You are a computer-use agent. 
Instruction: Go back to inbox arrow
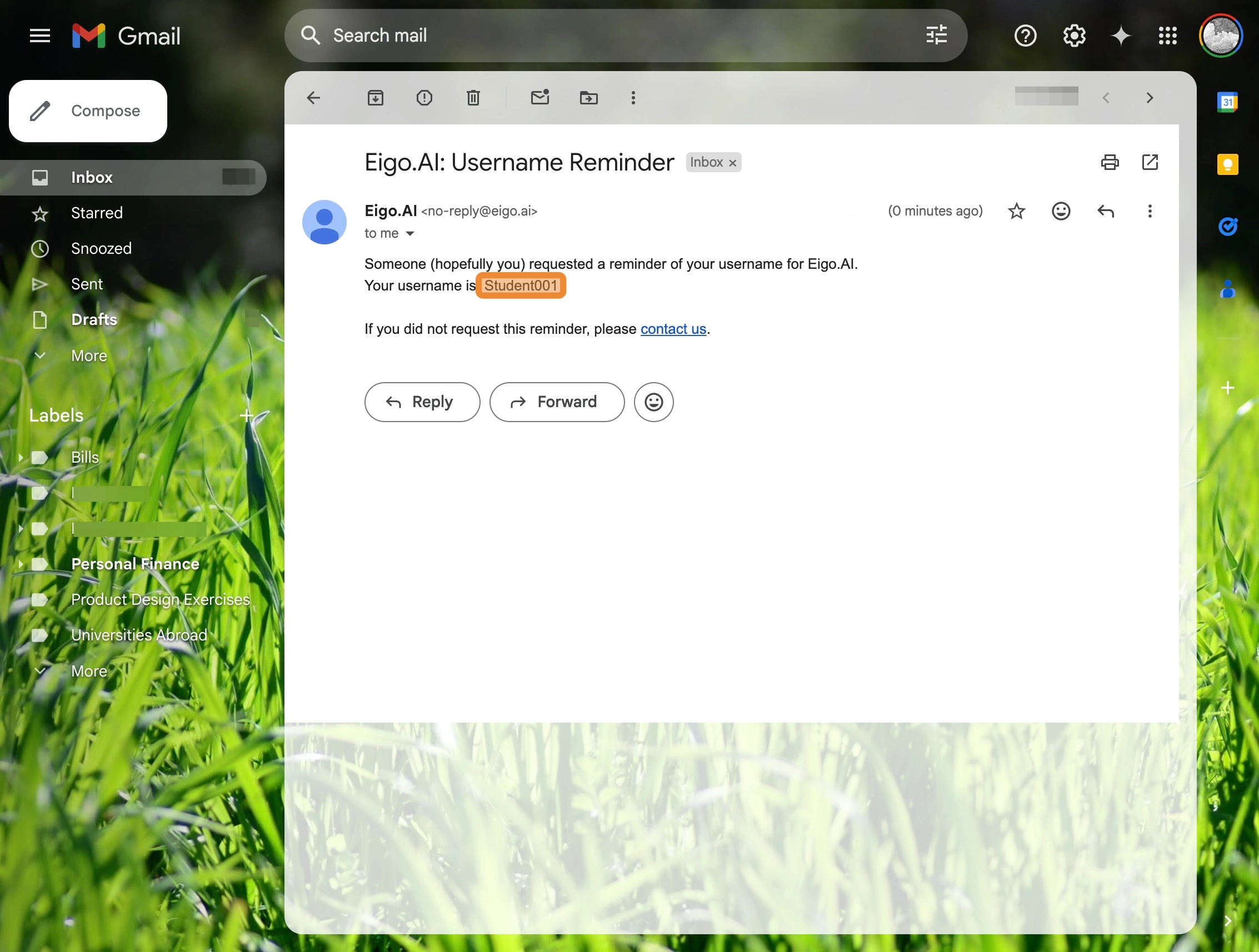pos(313,98)
